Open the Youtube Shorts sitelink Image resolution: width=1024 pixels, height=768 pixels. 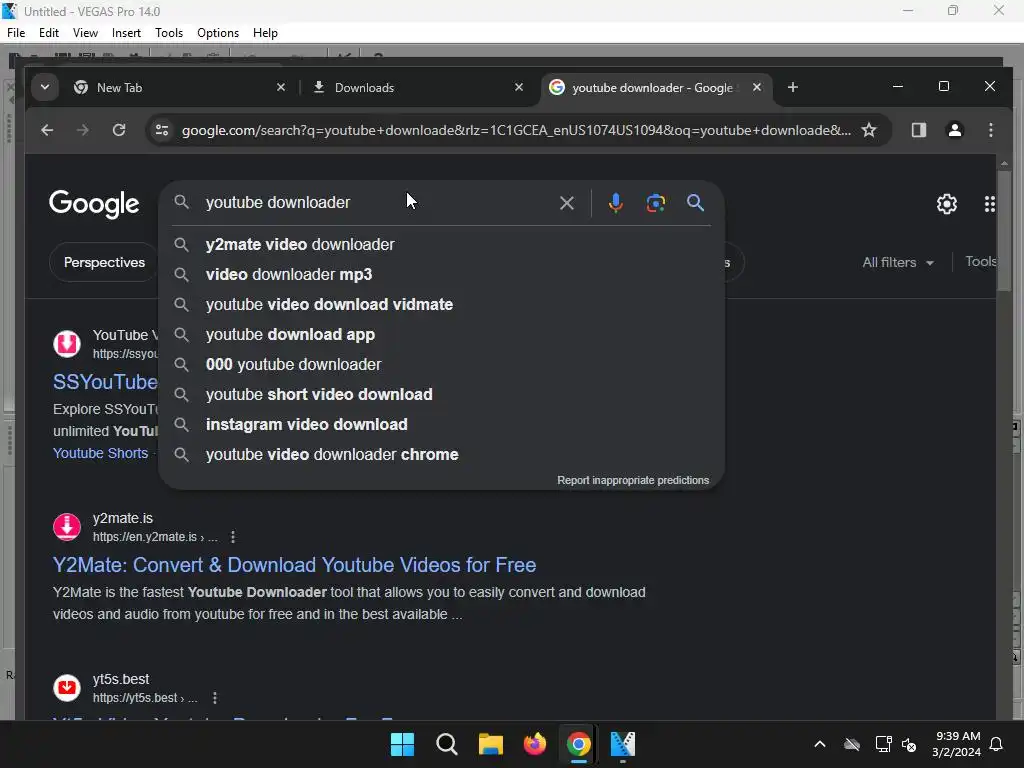101,453
